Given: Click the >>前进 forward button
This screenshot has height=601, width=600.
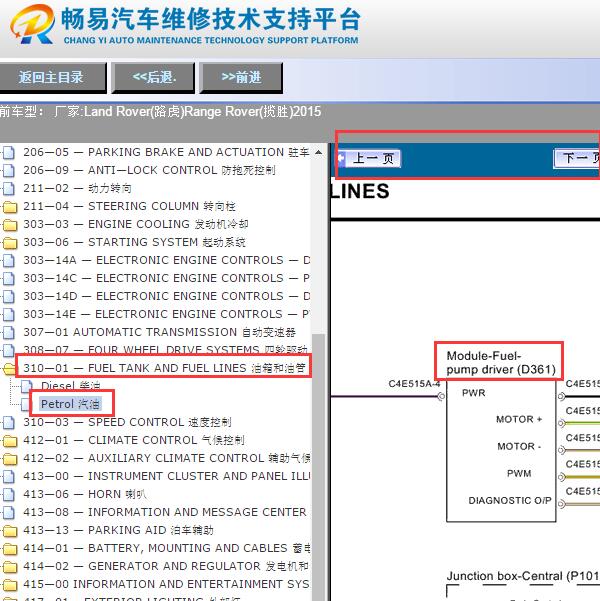Looking at the screenshot, I should 241,77.
